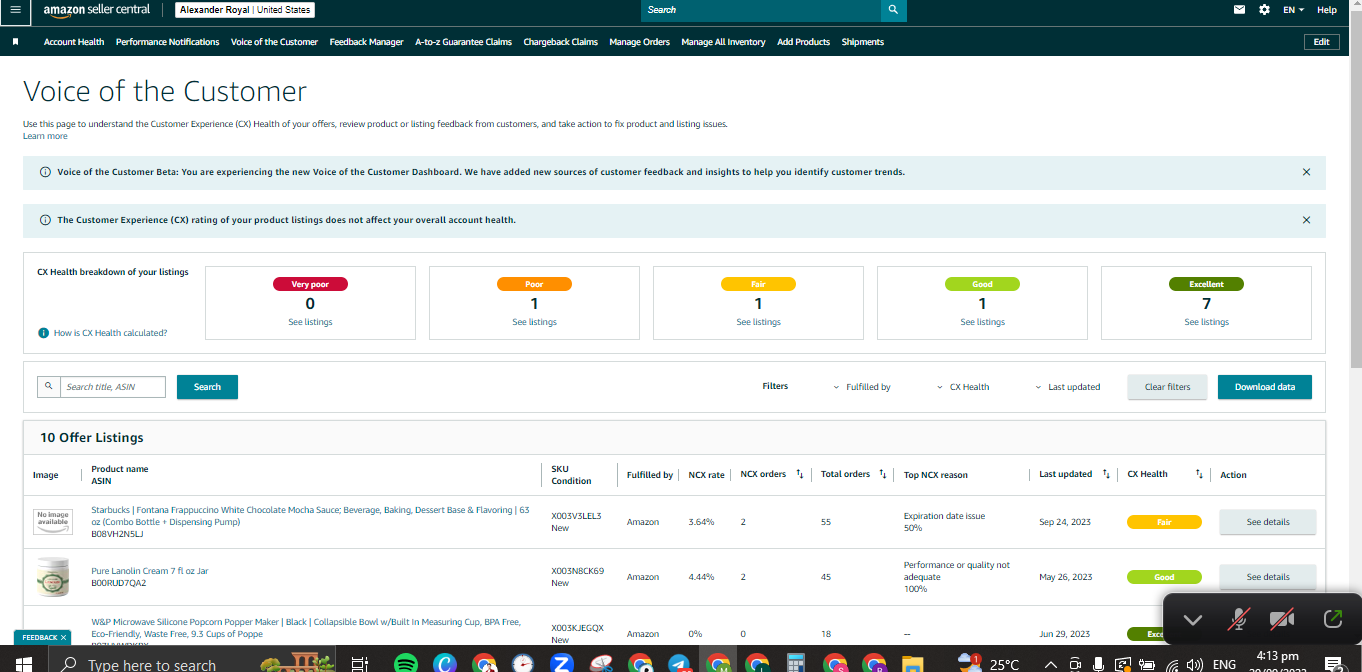This screenshot has width=1362, height=672.
Task: Open Chargeback Claims page
Action: click(x=560, y=42)
